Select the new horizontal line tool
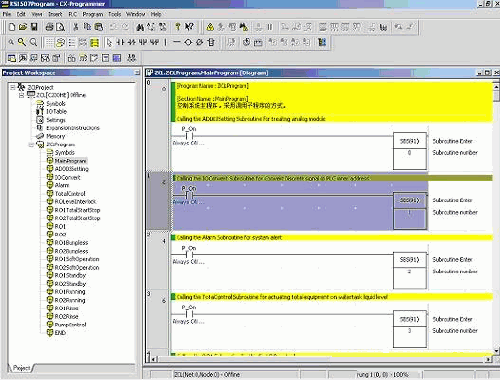 [x=177, y=42]
